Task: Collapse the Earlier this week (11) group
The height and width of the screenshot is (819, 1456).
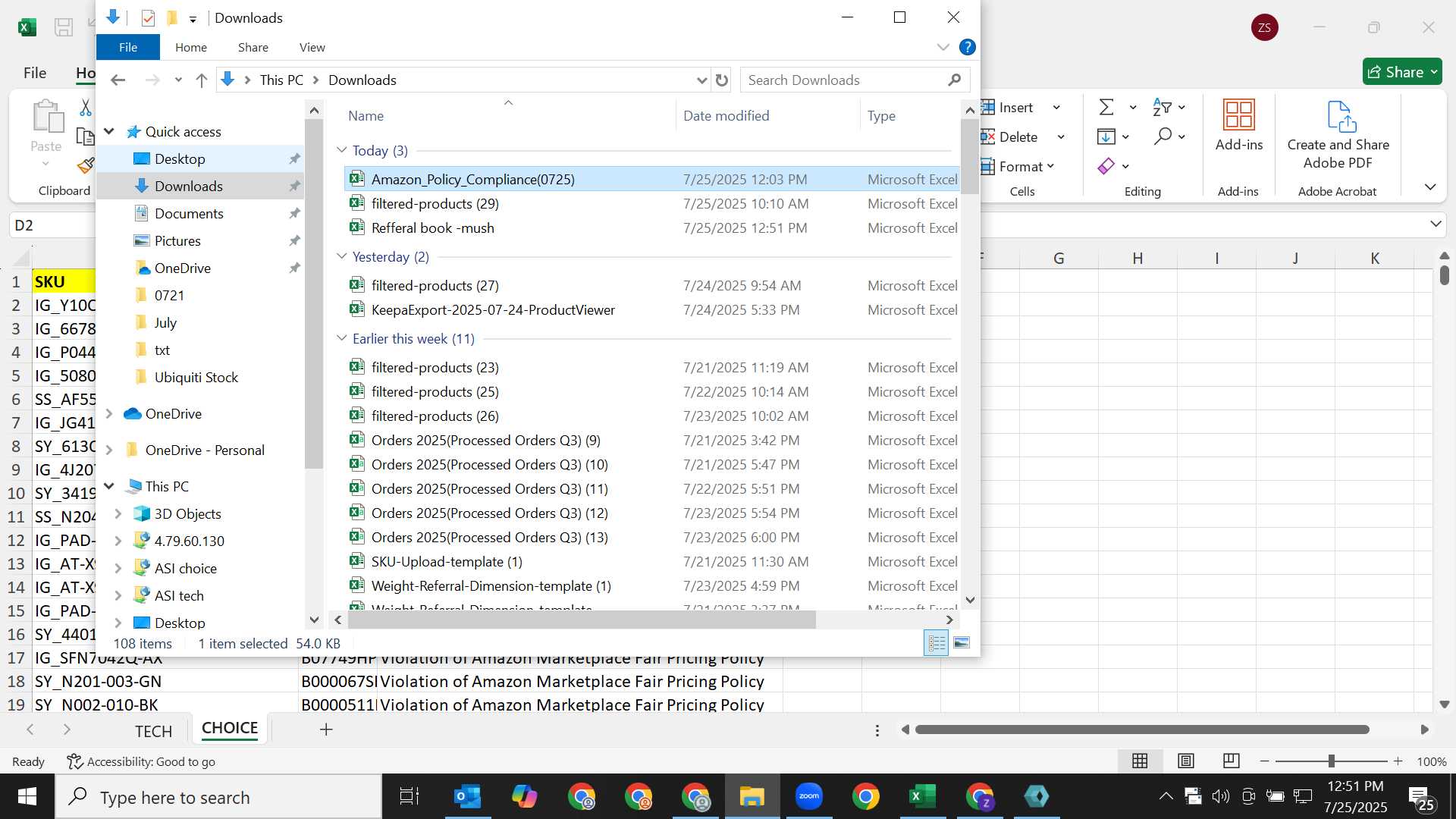Action: click(x=341, y=338)
